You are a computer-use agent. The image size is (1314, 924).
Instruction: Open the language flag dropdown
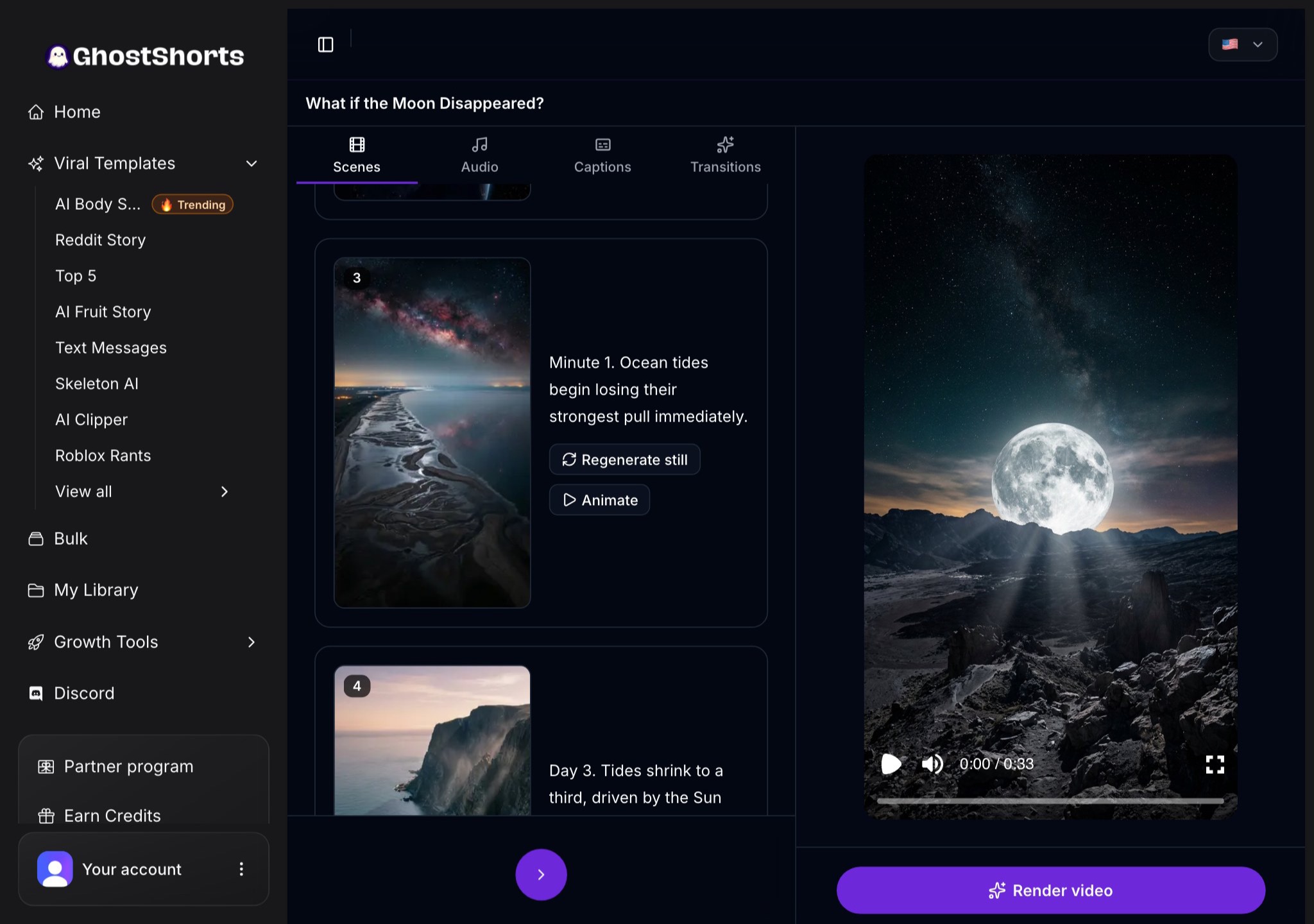tap(1243, 45)
